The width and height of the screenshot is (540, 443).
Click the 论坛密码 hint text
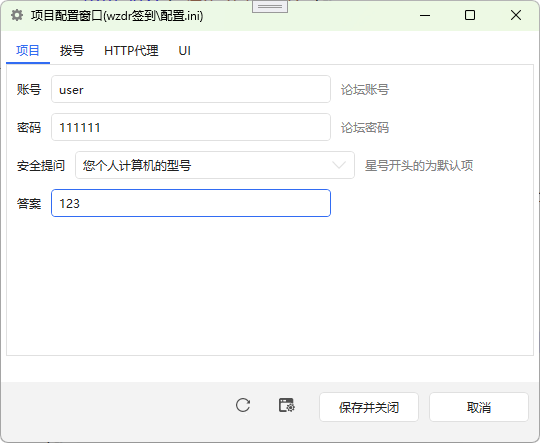[x=365, y=127]
